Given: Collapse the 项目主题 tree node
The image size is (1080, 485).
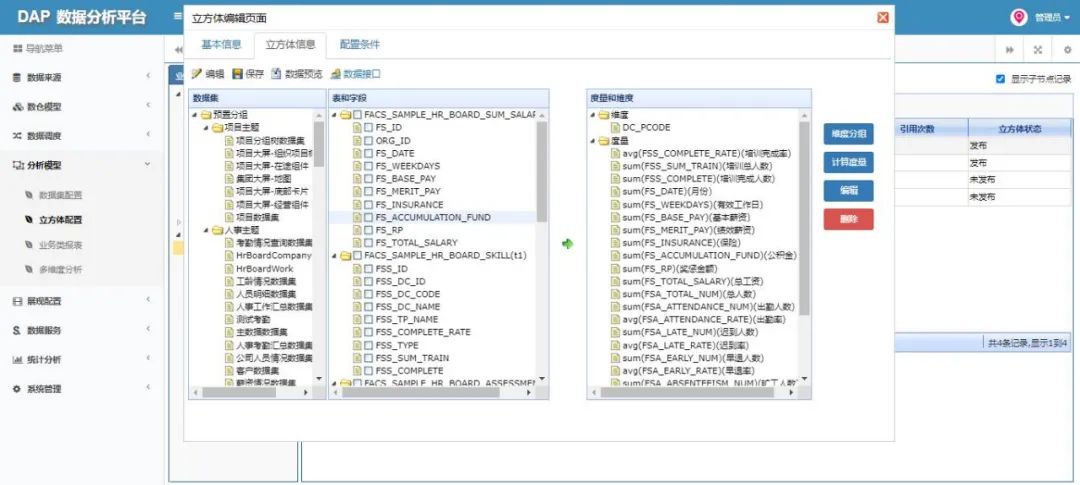Looking at the screenshot, I should click(206, 128).
